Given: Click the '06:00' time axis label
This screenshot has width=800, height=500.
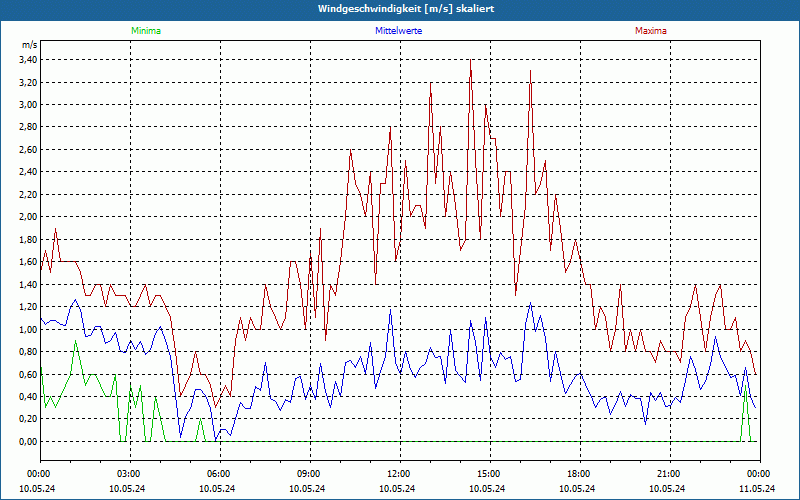Looking at the screenshot, I should click(220, 474).
